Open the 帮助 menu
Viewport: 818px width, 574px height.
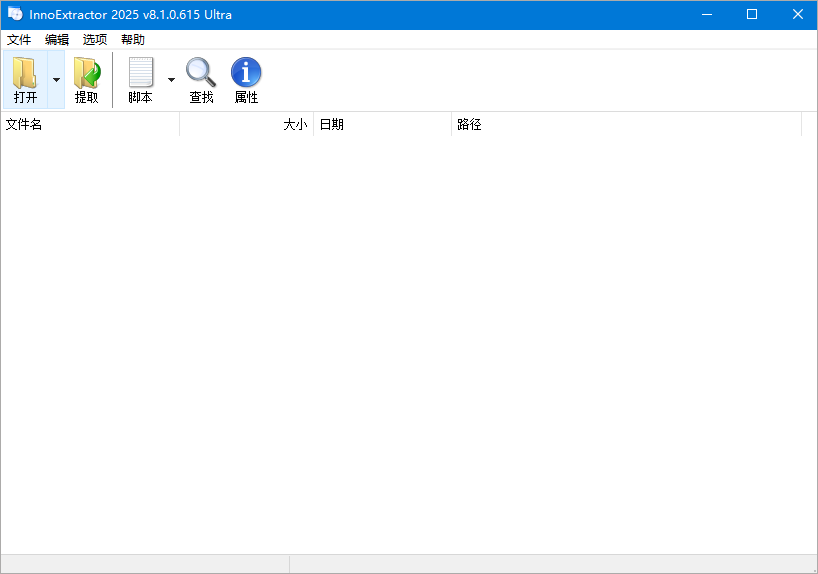(133, 40)
